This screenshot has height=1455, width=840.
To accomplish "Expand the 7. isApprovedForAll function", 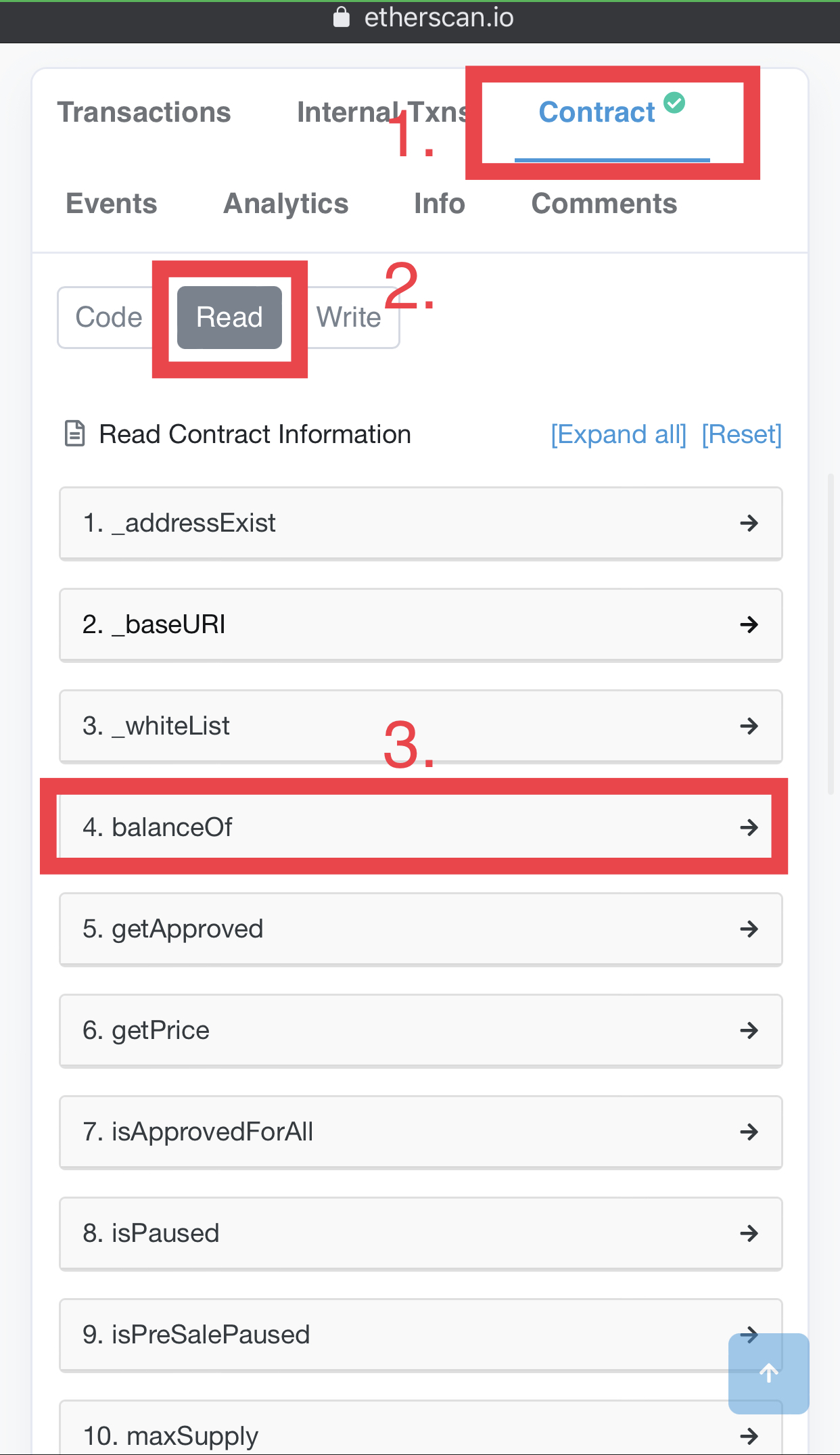I will [421, 1132].
